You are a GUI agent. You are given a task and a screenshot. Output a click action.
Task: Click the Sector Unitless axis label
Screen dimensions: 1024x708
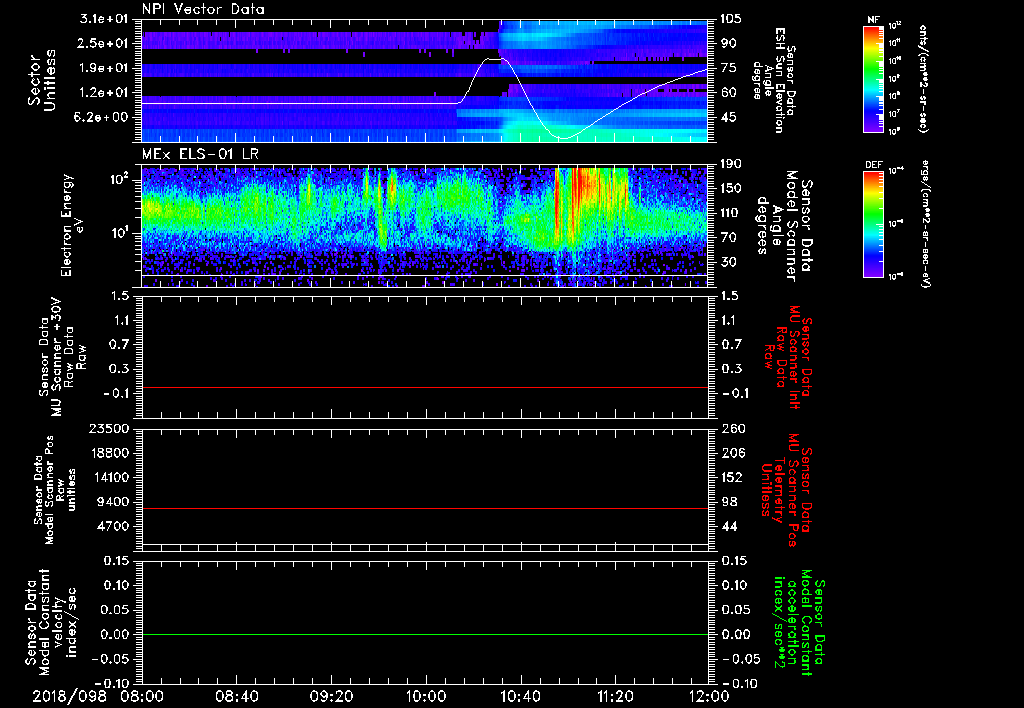click(42, 80)
